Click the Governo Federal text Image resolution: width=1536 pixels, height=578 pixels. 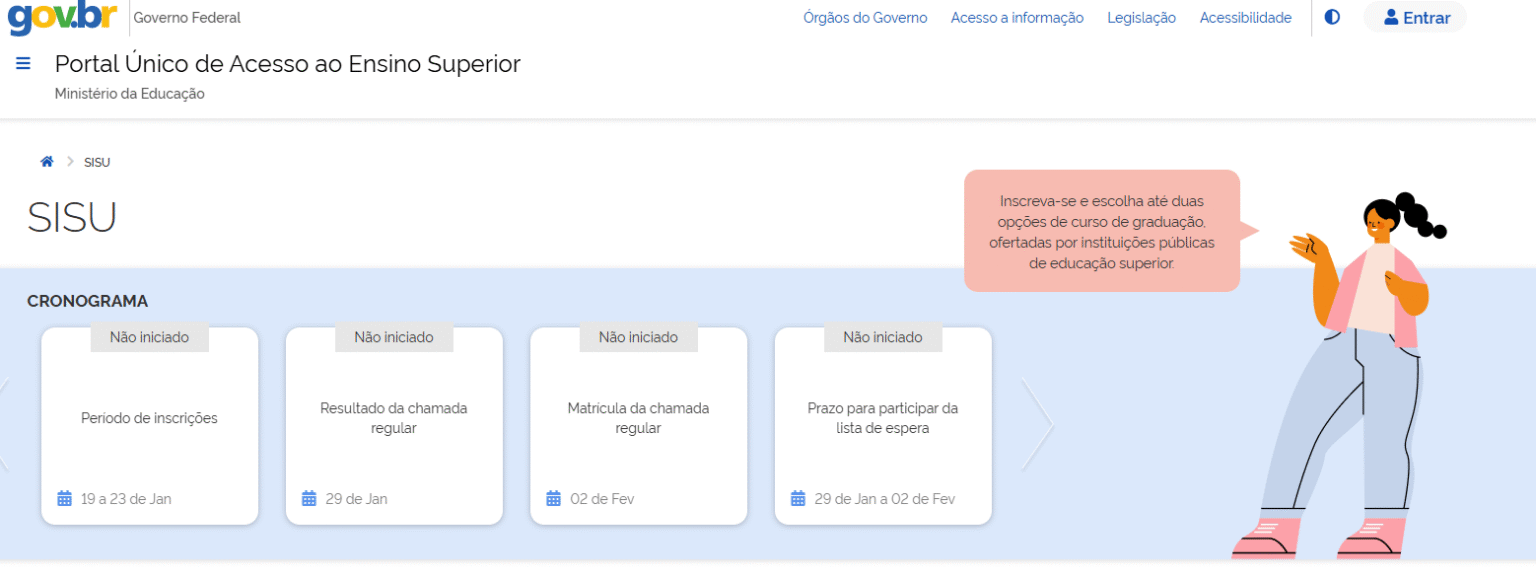tap(187, 18)
